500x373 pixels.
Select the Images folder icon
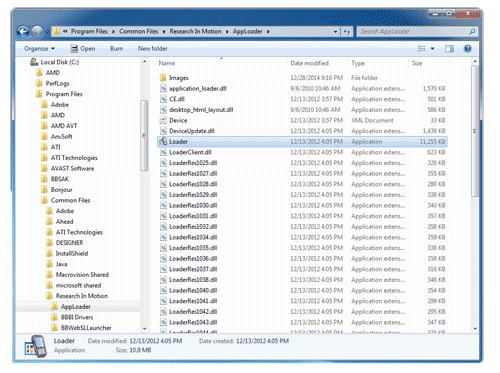click(x=163, y=78)
